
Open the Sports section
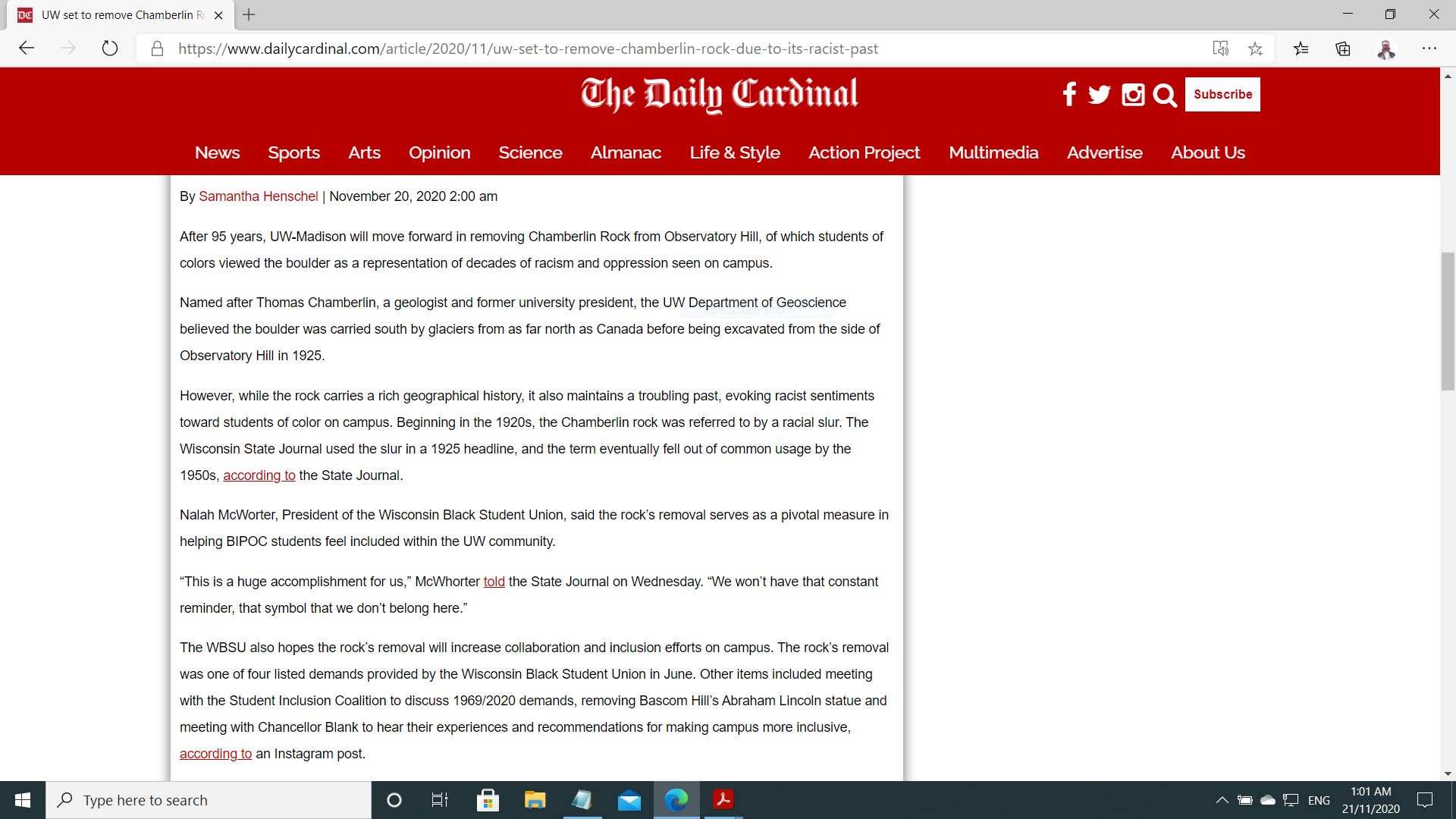click(x=293, y=152)
